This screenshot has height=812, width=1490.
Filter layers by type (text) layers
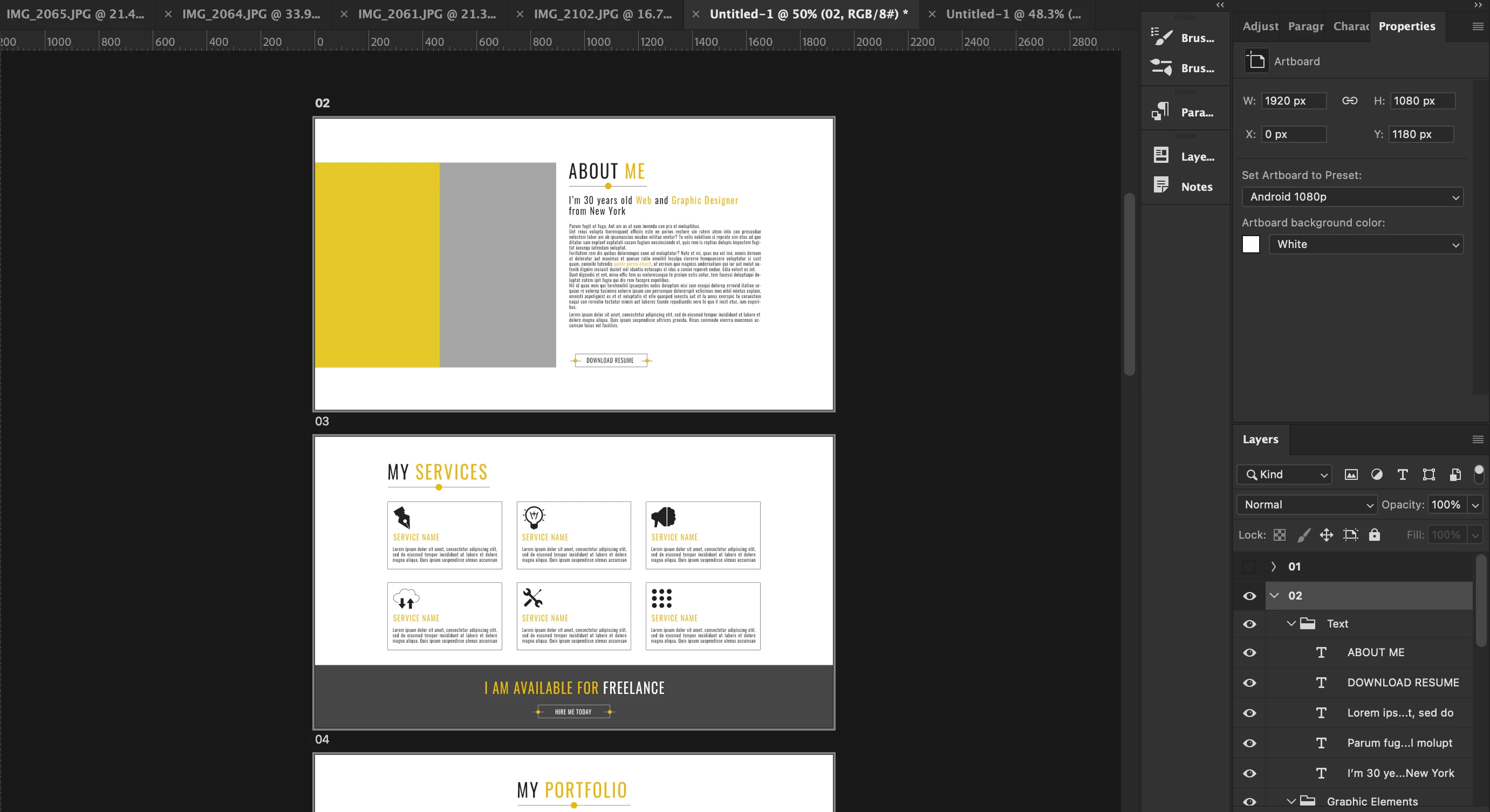point(1402,474)
